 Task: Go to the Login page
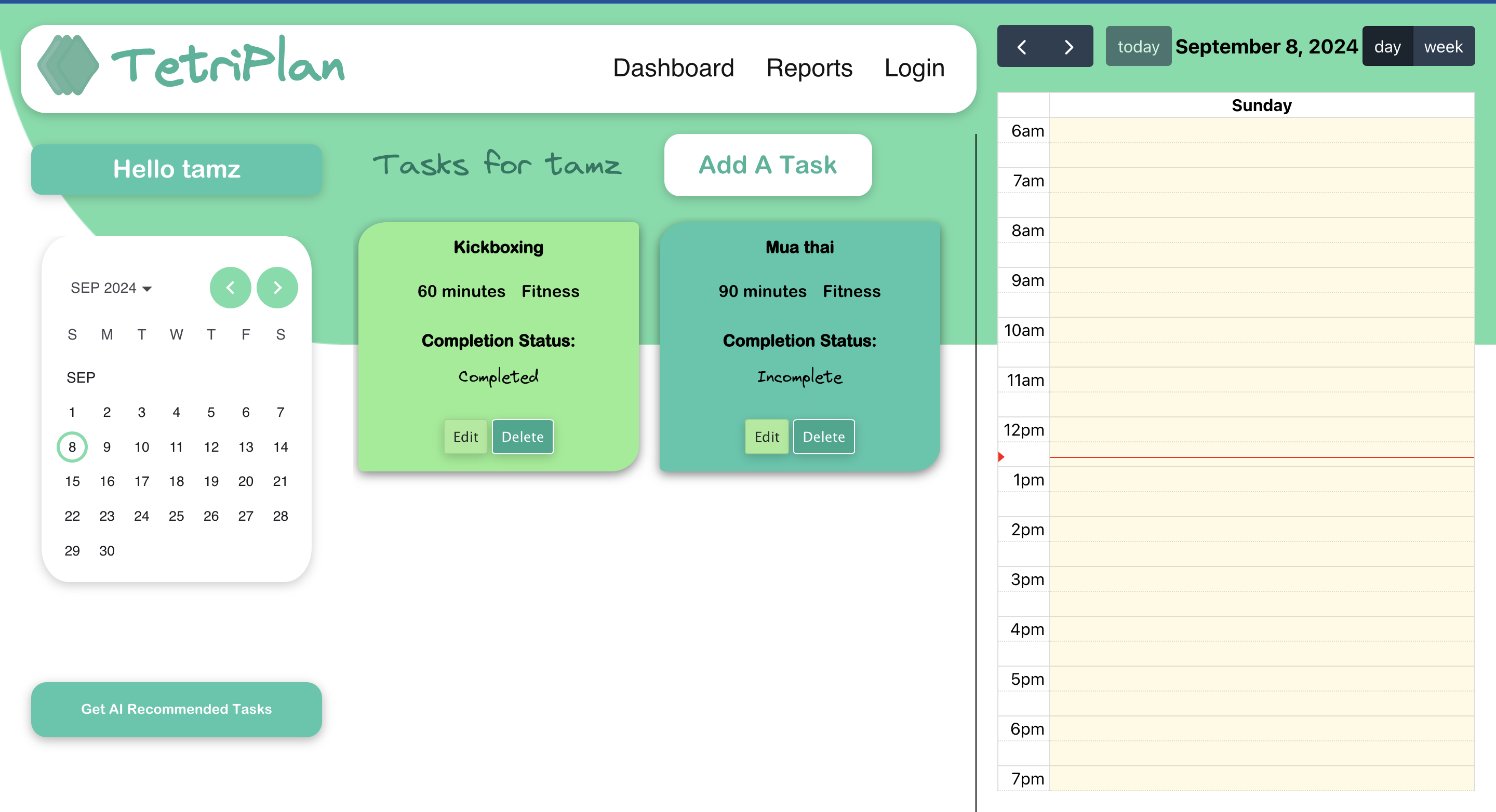pos(914,68)
